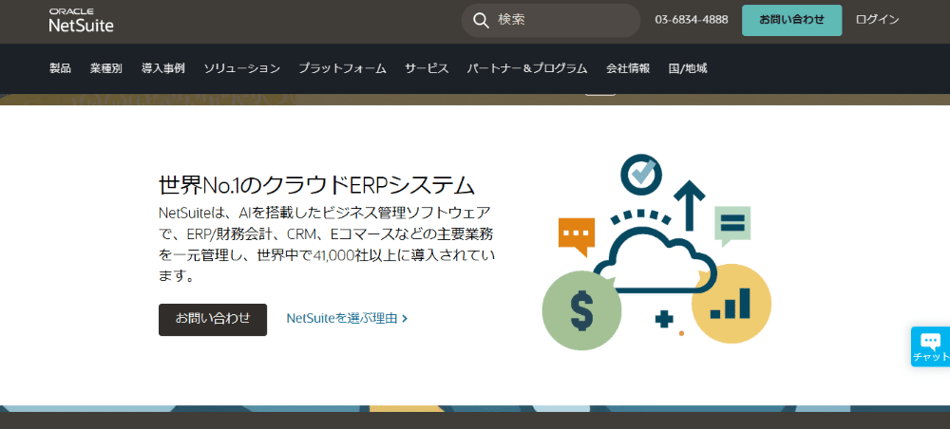Focus the 検索 search field
Image resolution: width=950 pixels, height=429 pixels.
pos(551,21)
